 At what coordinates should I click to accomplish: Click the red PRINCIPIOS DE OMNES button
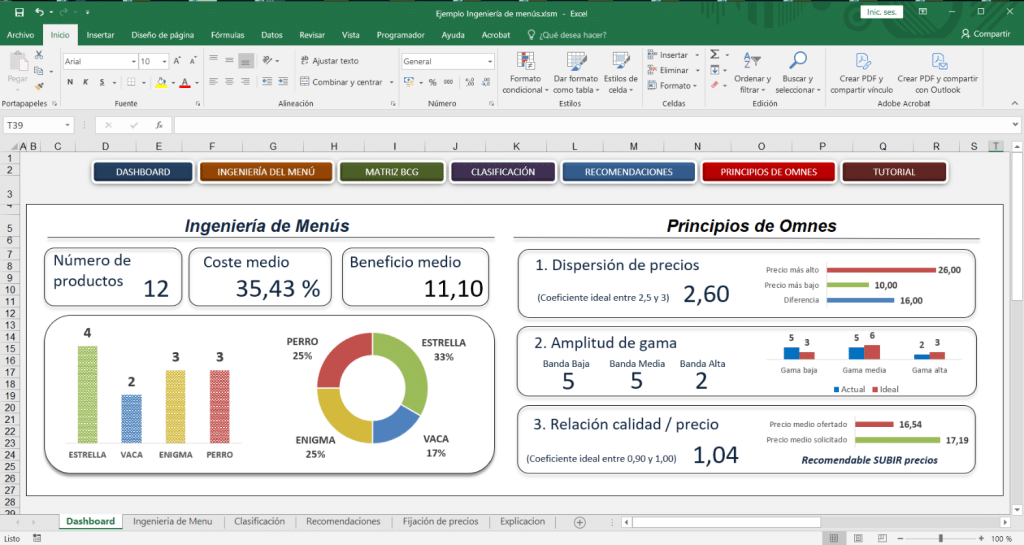tap(769, 172)
